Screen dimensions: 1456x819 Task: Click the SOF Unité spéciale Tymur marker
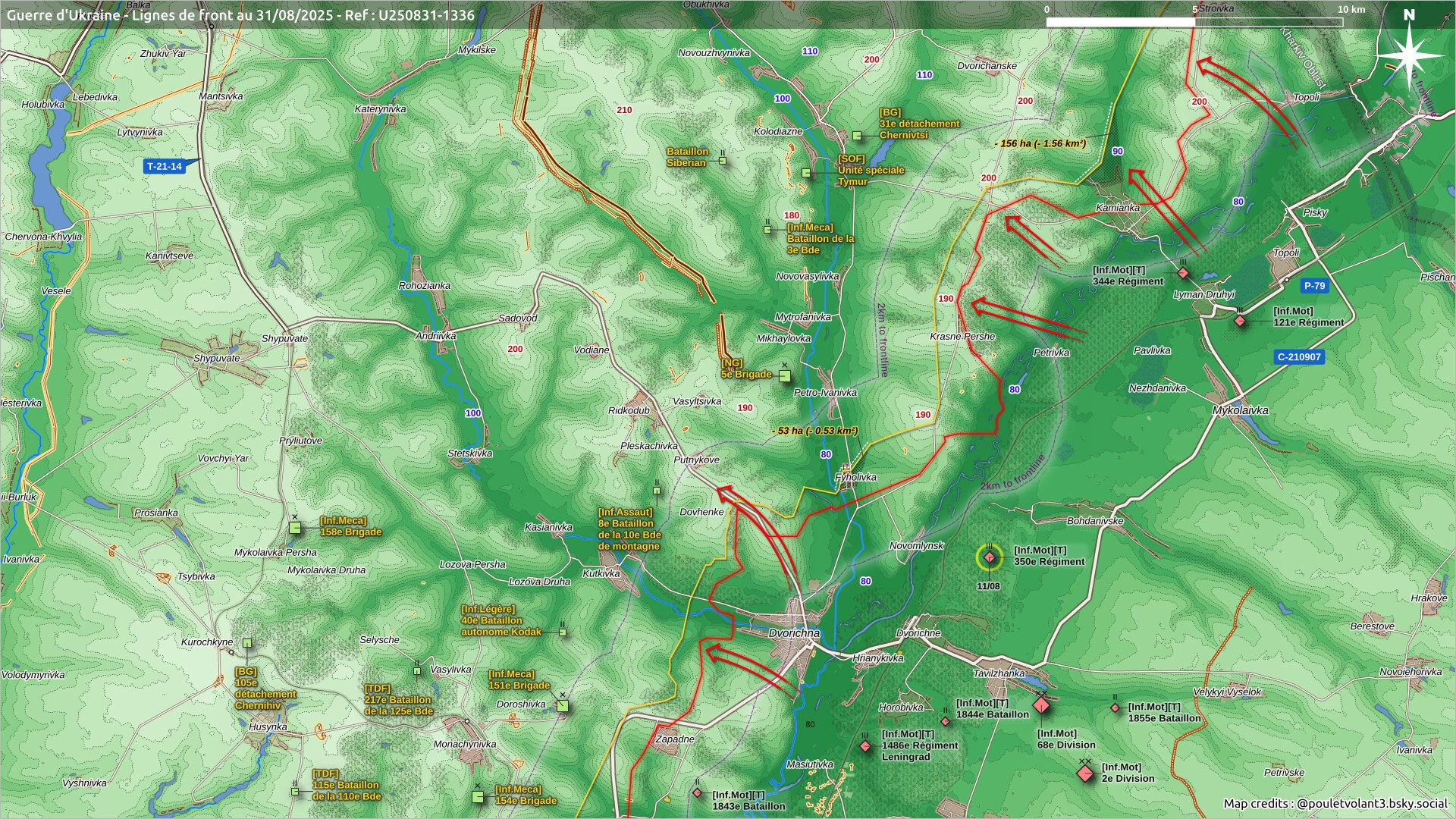point(806,173)
